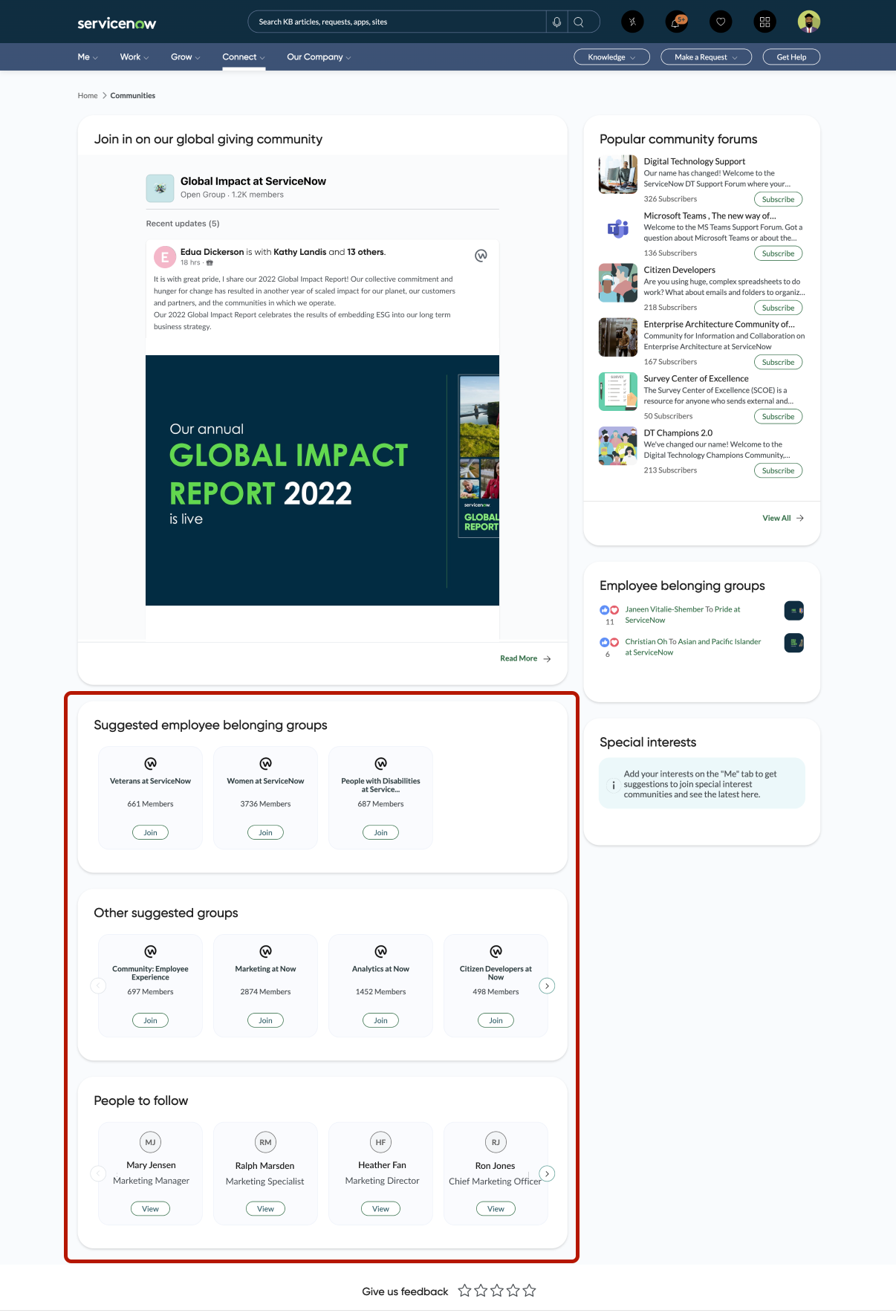Subscribe to DT Champions 2.0
This screenshot has width=896, height=1316.
[778, 470]
